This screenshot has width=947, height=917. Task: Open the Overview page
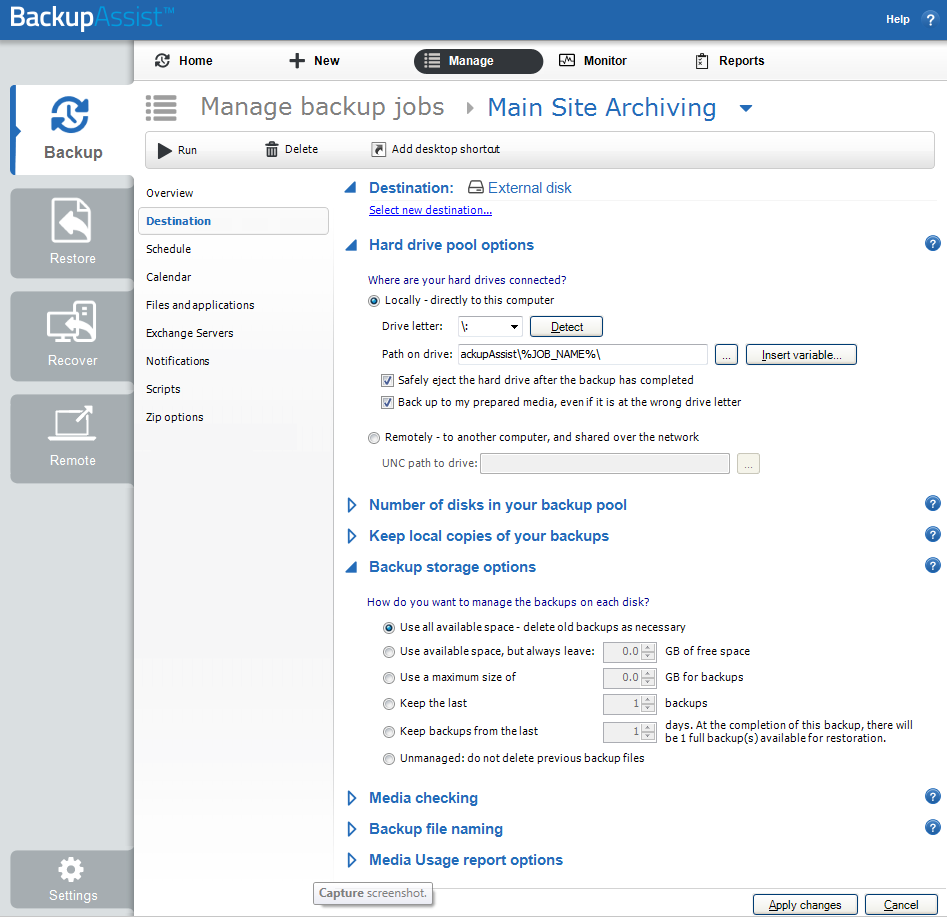170,193
